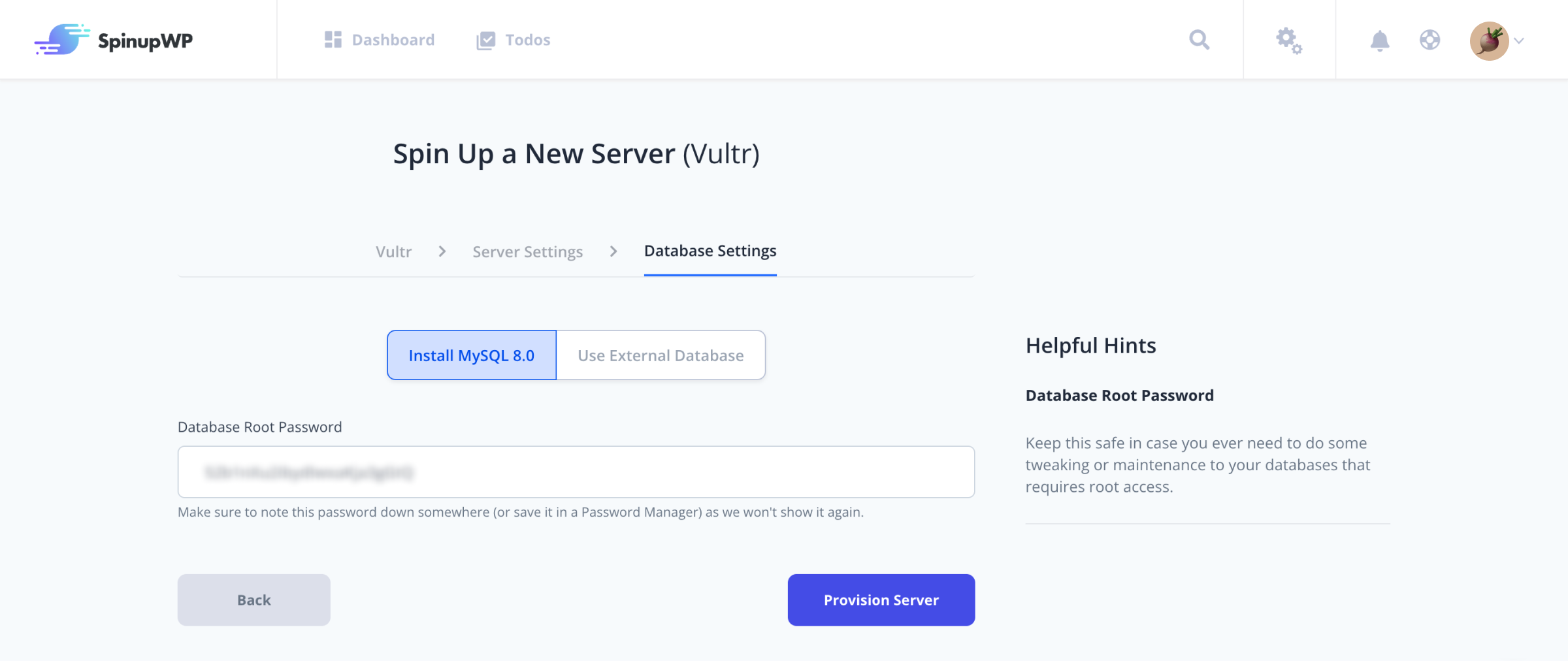
Task: Select the Database Settings step
Action: [710, 251]
